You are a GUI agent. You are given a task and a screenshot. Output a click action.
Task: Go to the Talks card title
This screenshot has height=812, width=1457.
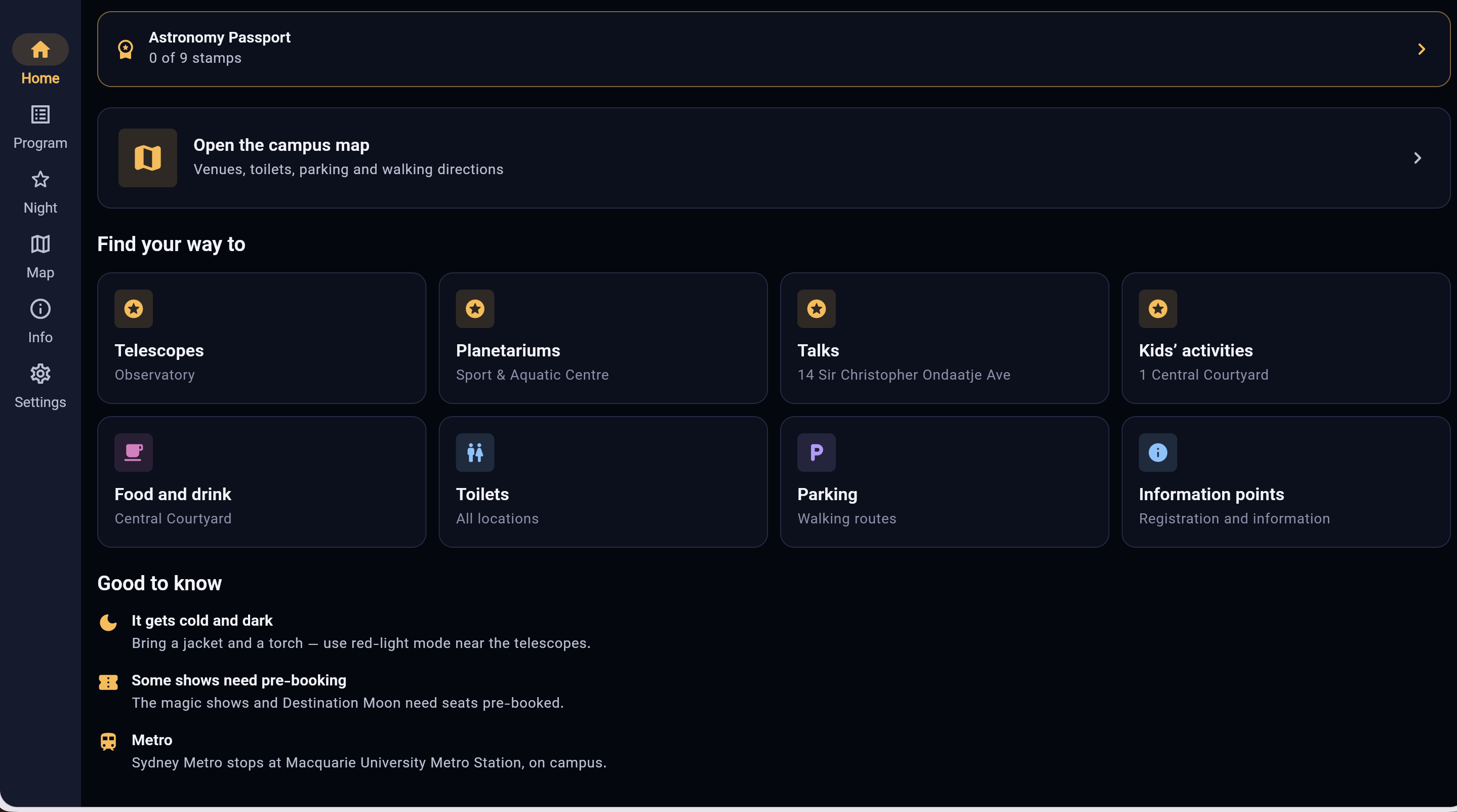(x=818, y=351)
